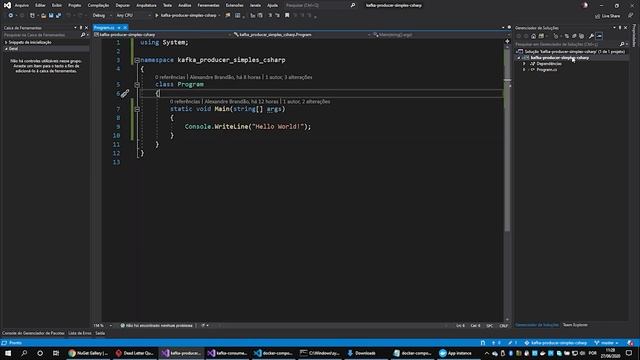640x360 pixels.
Task: Click the navigate back toolbar icon
Action: 11,16
